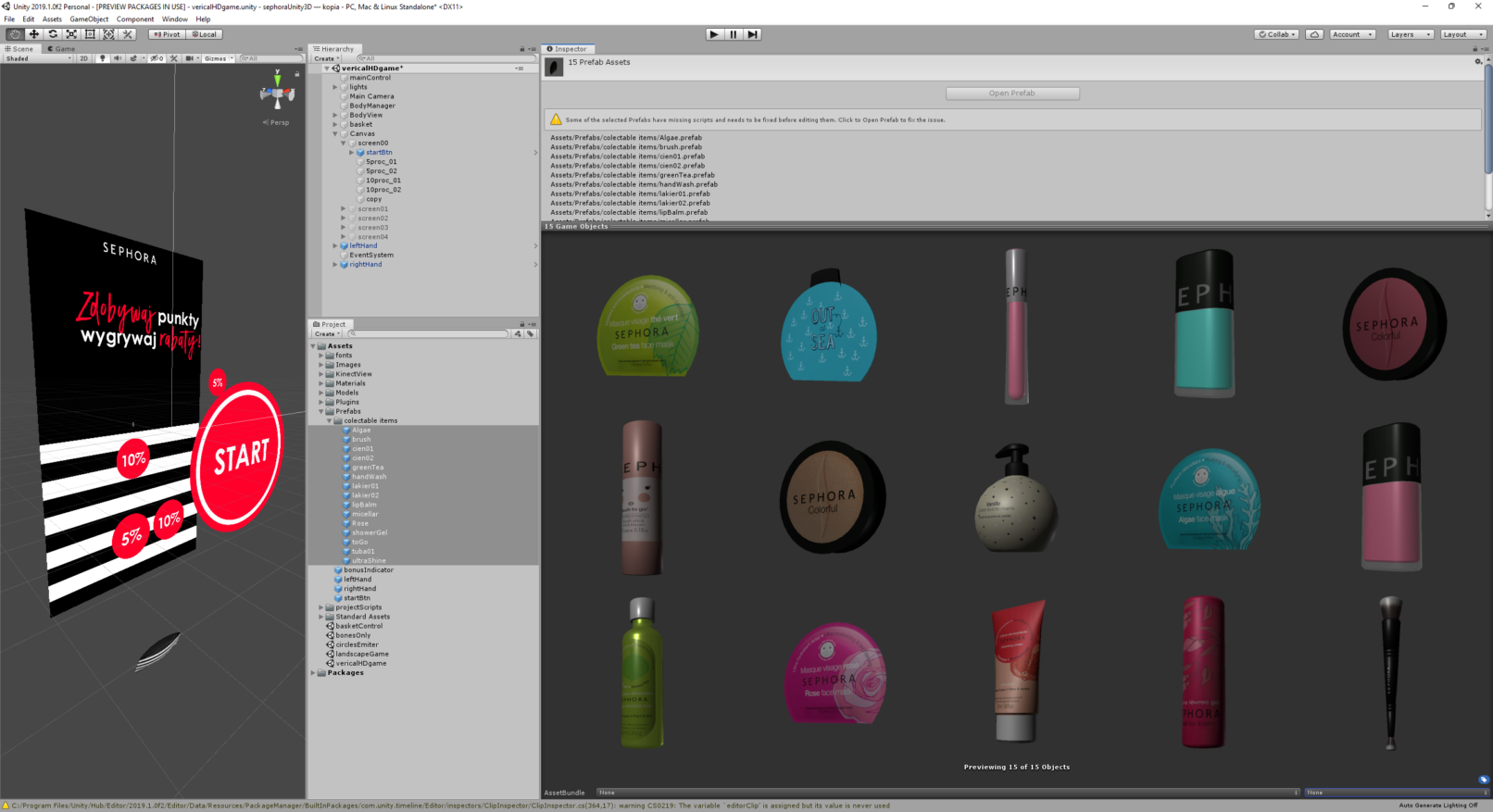Collapse the Prefabs folder in Project
This screenshot has width=1493, height=812.
pos(321,411)
